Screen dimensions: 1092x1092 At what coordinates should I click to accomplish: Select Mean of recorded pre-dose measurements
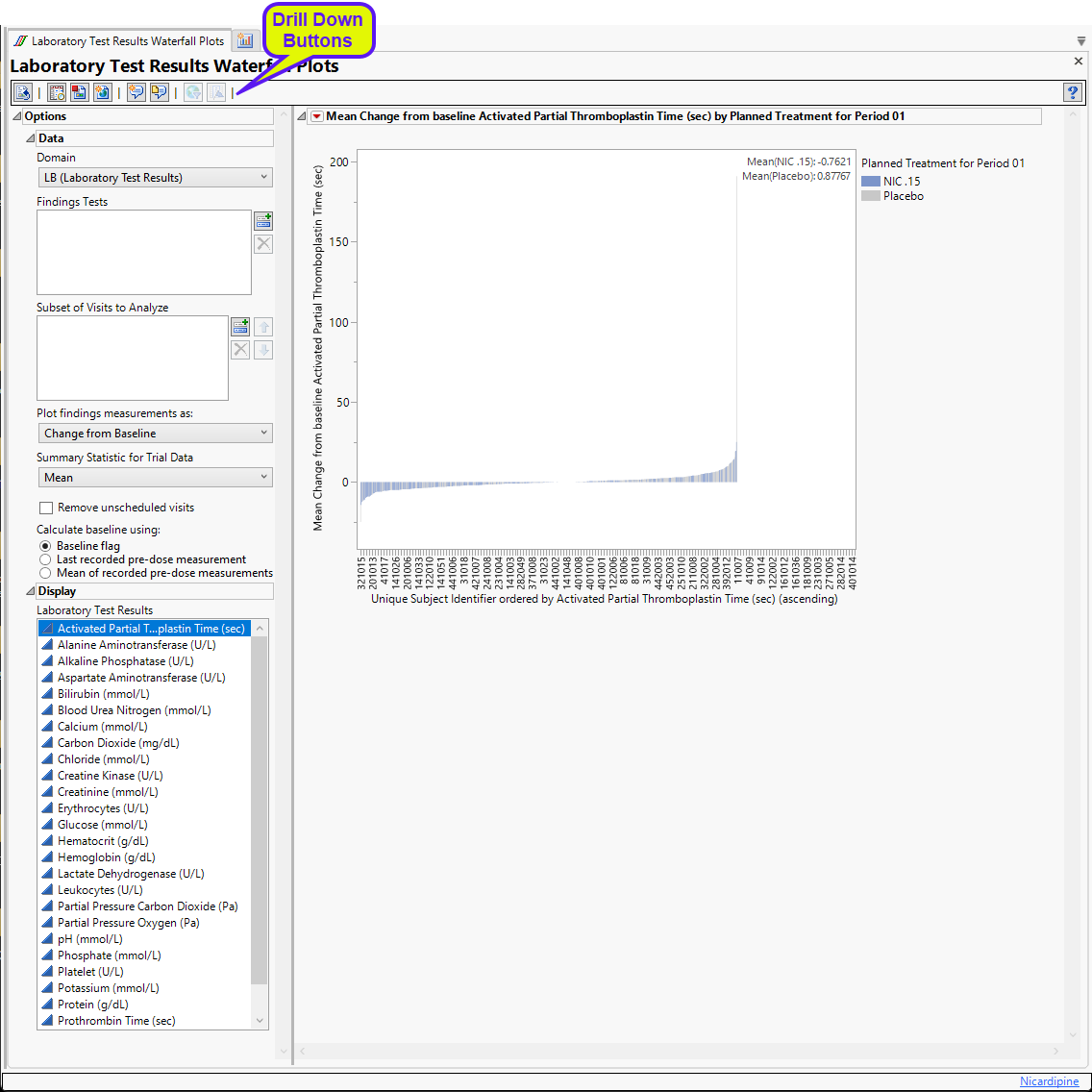45,573
